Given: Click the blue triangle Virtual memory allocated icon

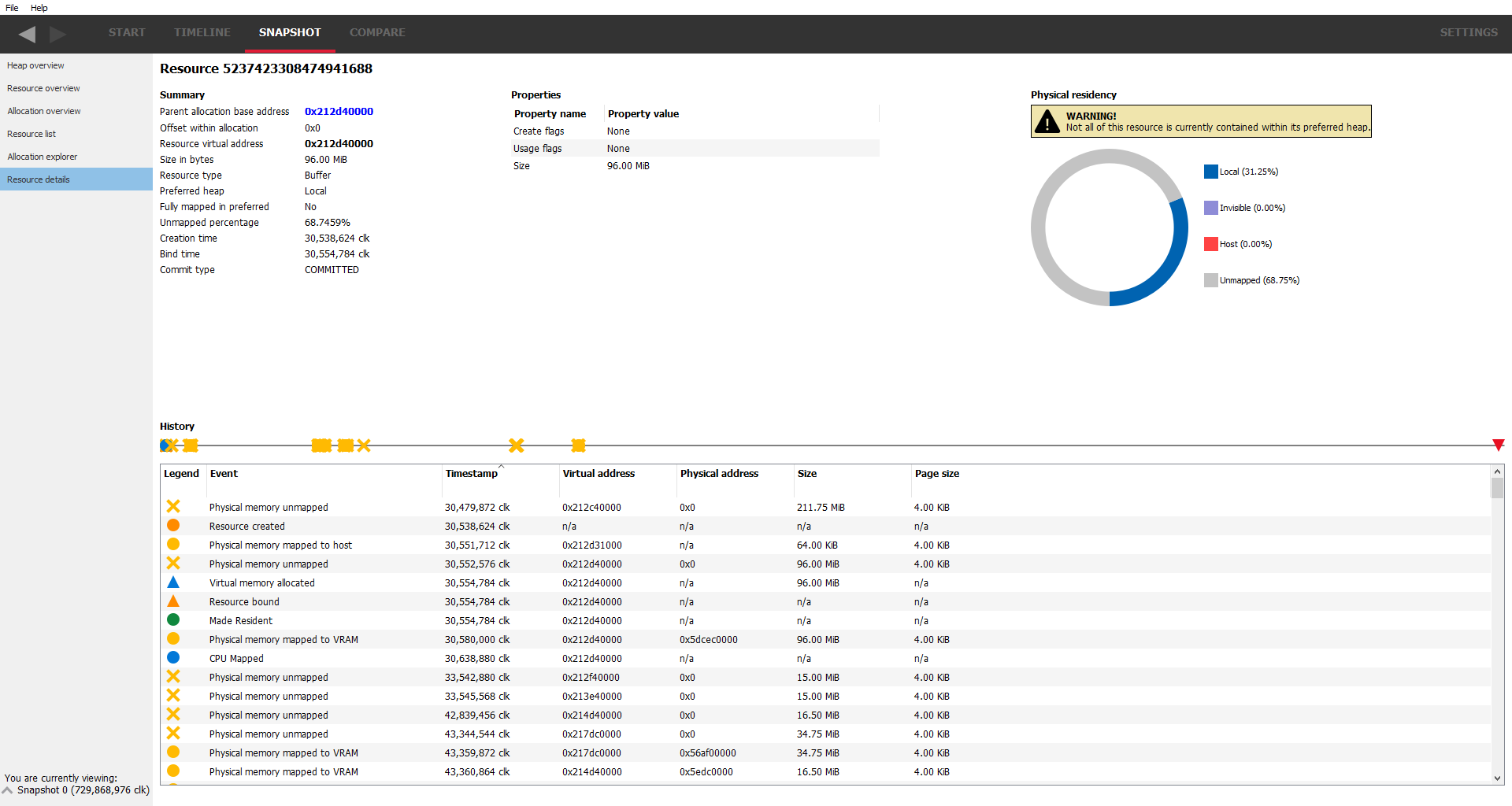Looking at the screenshot, I should (173, 582).
